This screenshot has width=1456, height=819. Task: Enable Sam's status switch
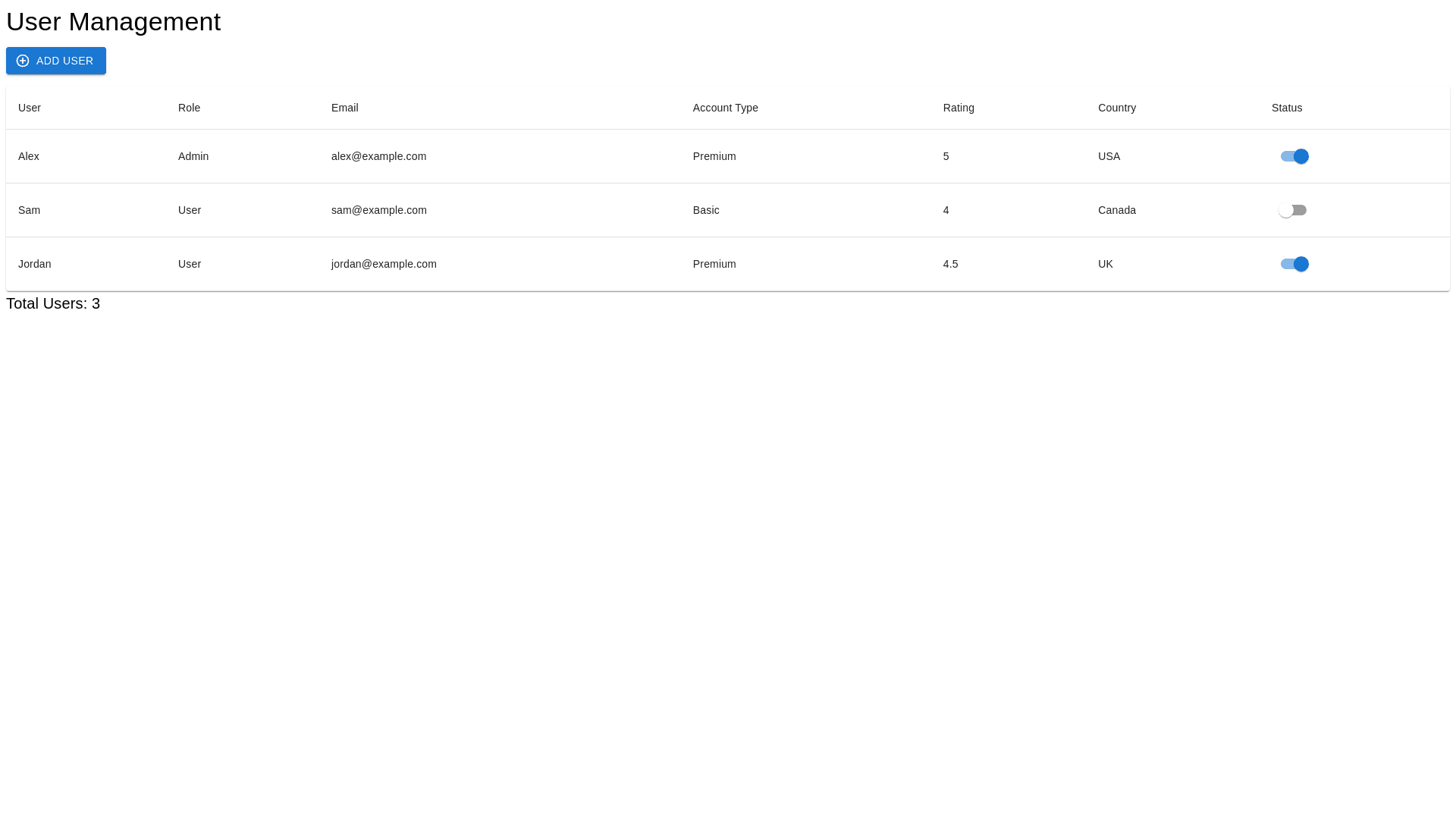point(1292,210)
